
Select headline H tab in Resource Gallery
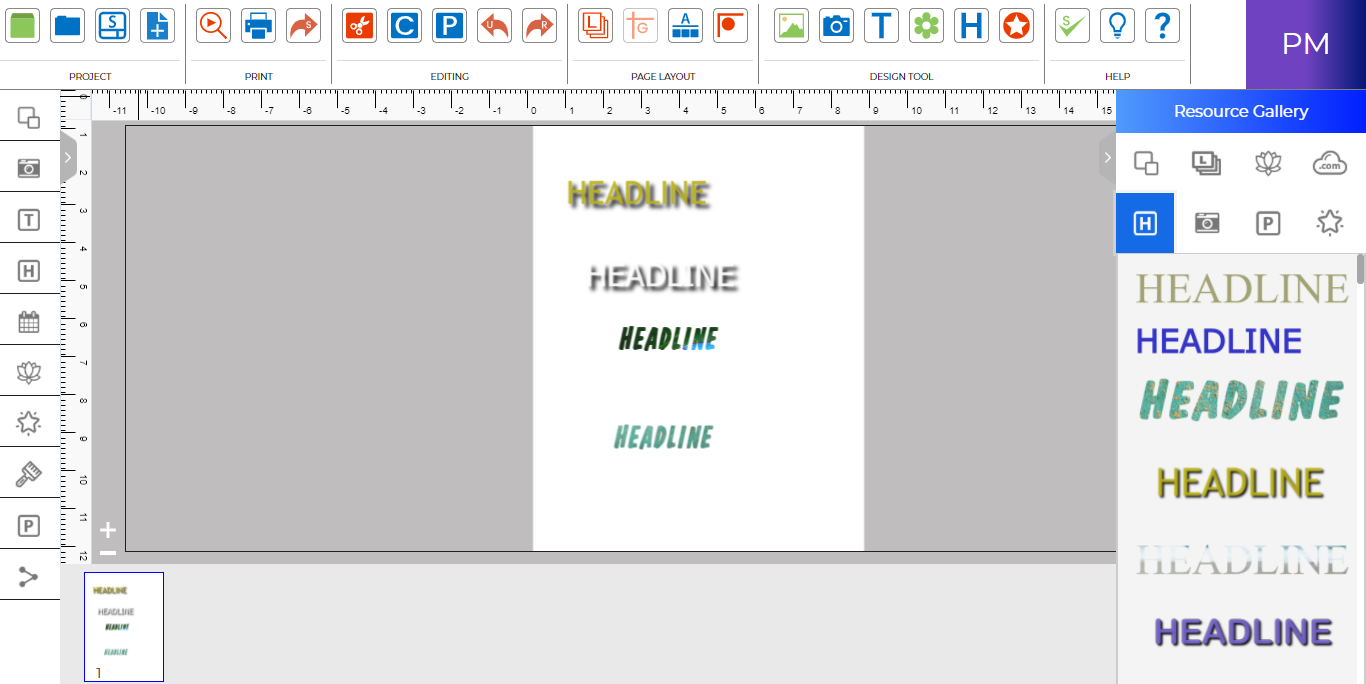tap(1146, 223)
